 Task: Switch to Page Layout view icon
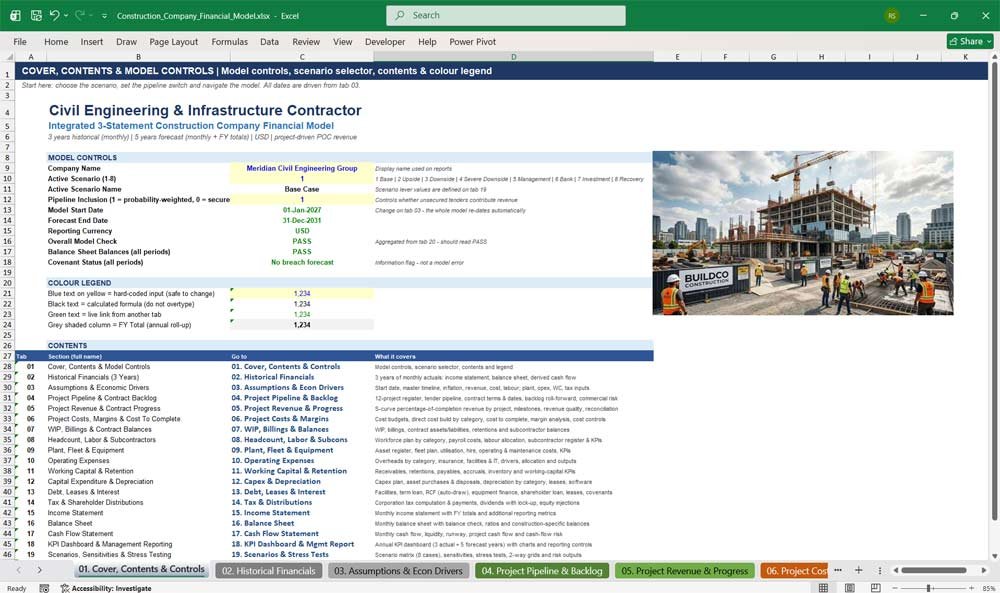[849, 588]
